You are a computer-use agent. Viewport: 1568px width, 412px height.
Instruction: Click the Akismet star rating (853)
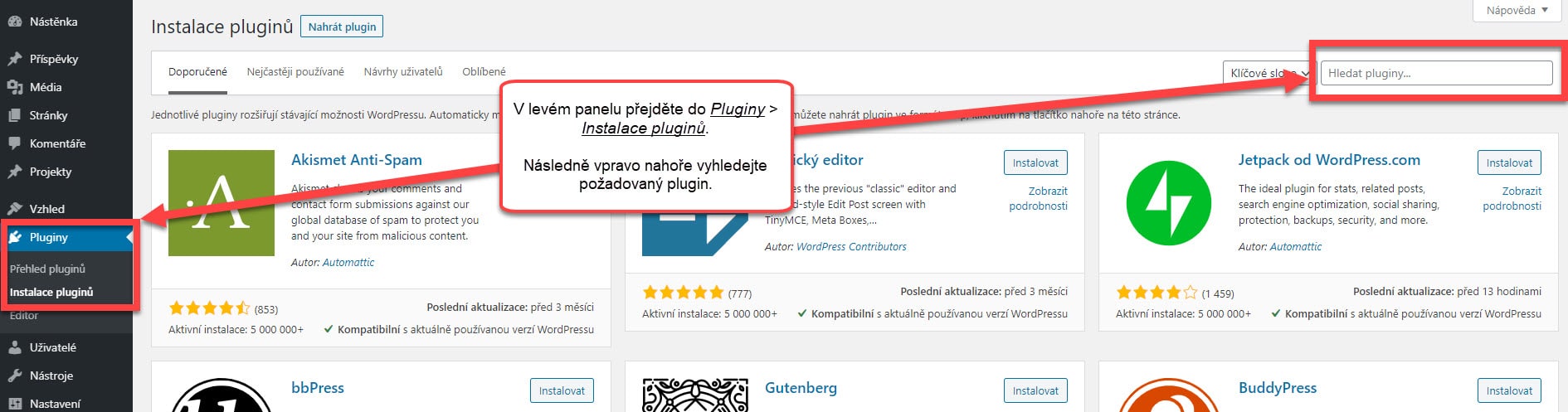click(209, 308)
